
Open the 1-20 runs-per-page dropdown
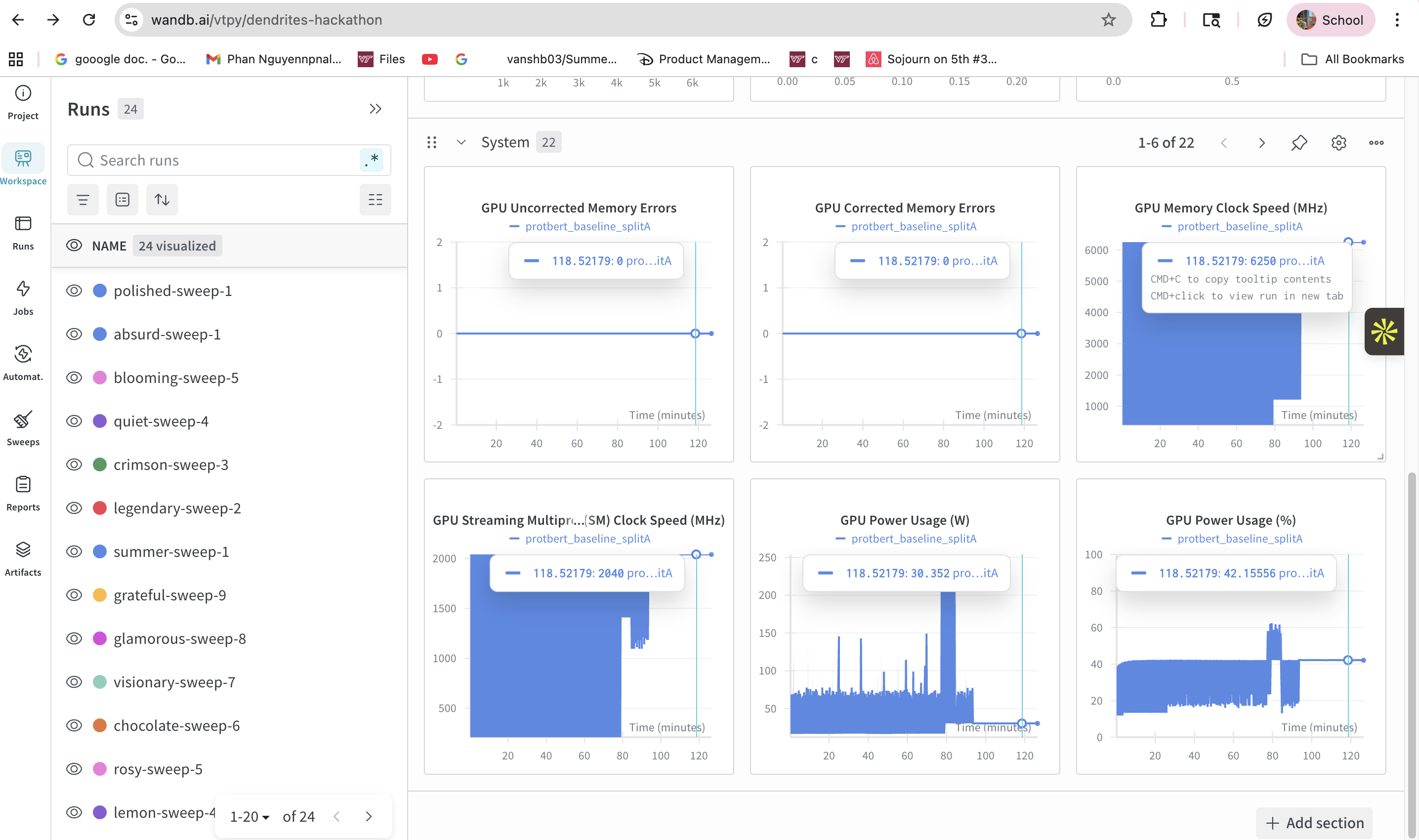click(x=250, y=817)
